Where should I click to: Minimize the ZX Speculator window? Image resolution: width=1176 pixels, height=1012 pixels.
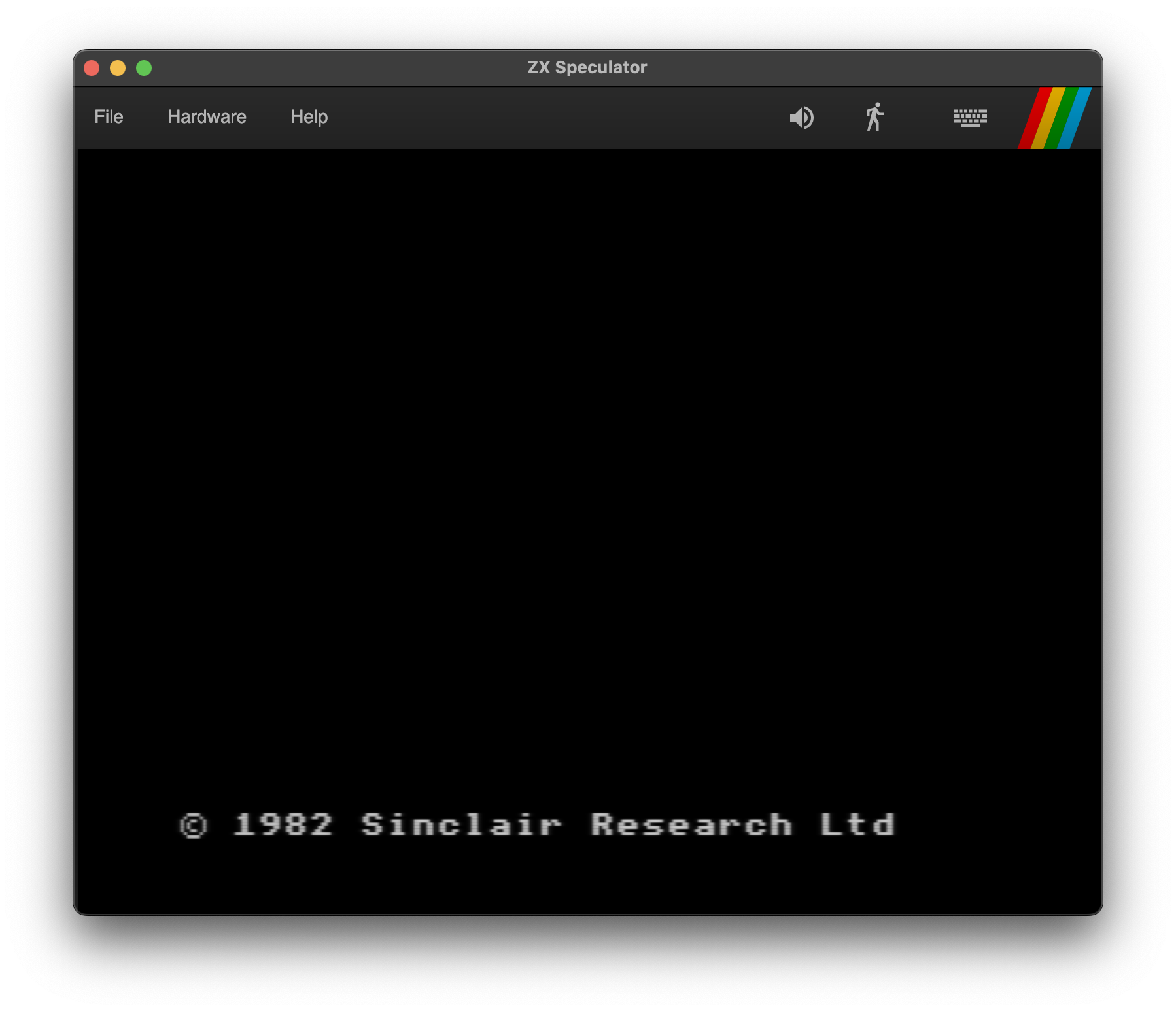coord(118,68)
